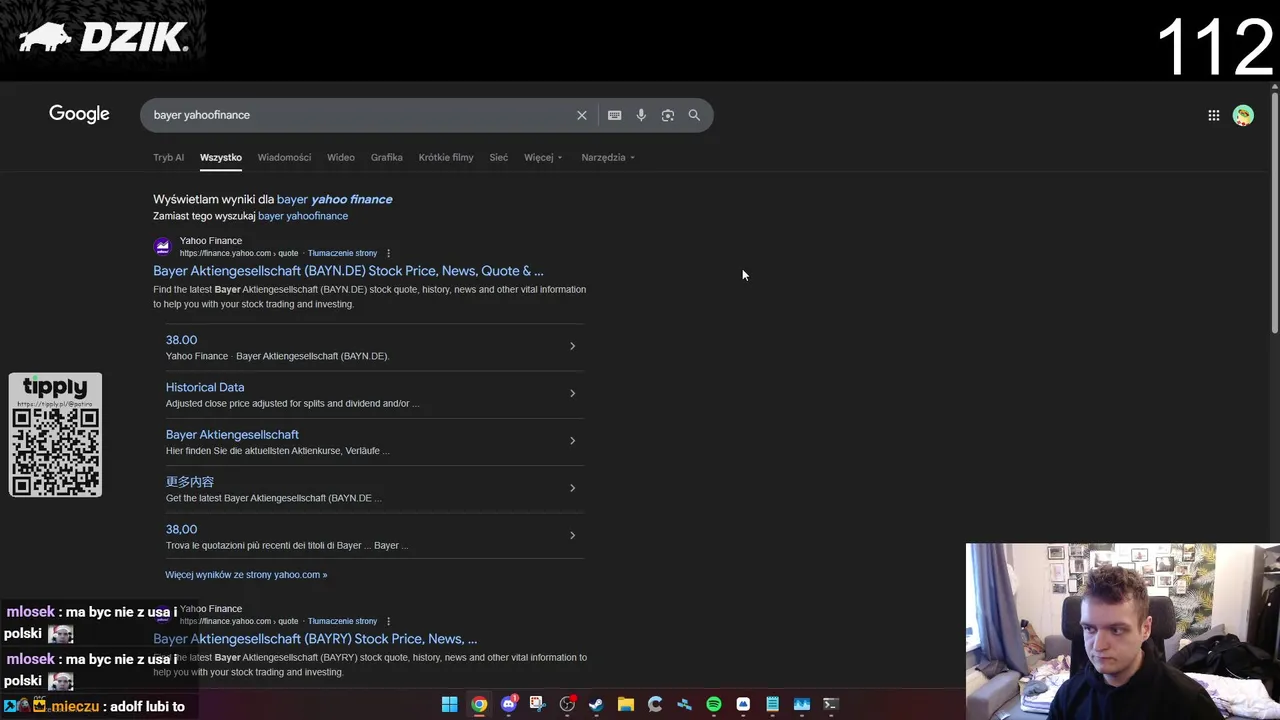Viewport: 1280px width, 720px height.
Task: Submit search with magnifier icon
Action: pyautogui.click(x=694, y=115)
